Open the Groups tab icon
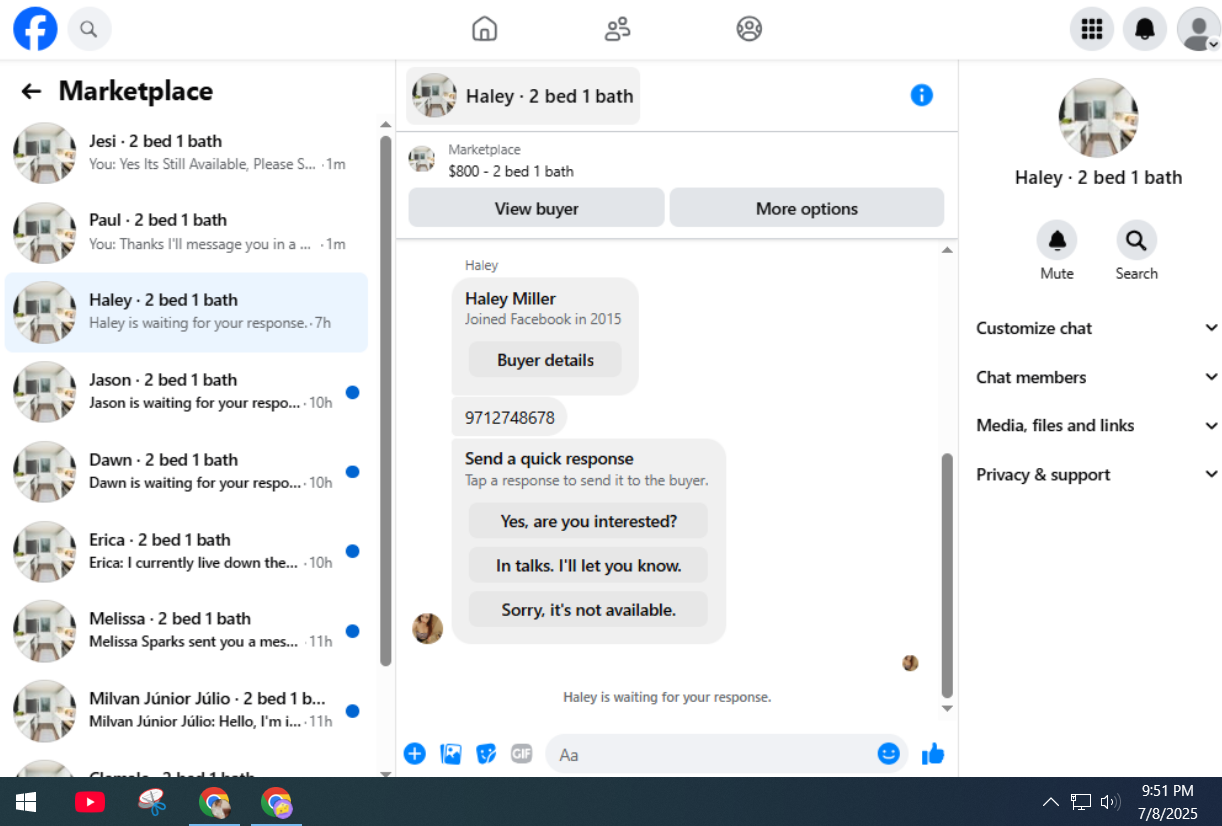The height and width of the screenshot is (826, 1222). coord(749,29)
